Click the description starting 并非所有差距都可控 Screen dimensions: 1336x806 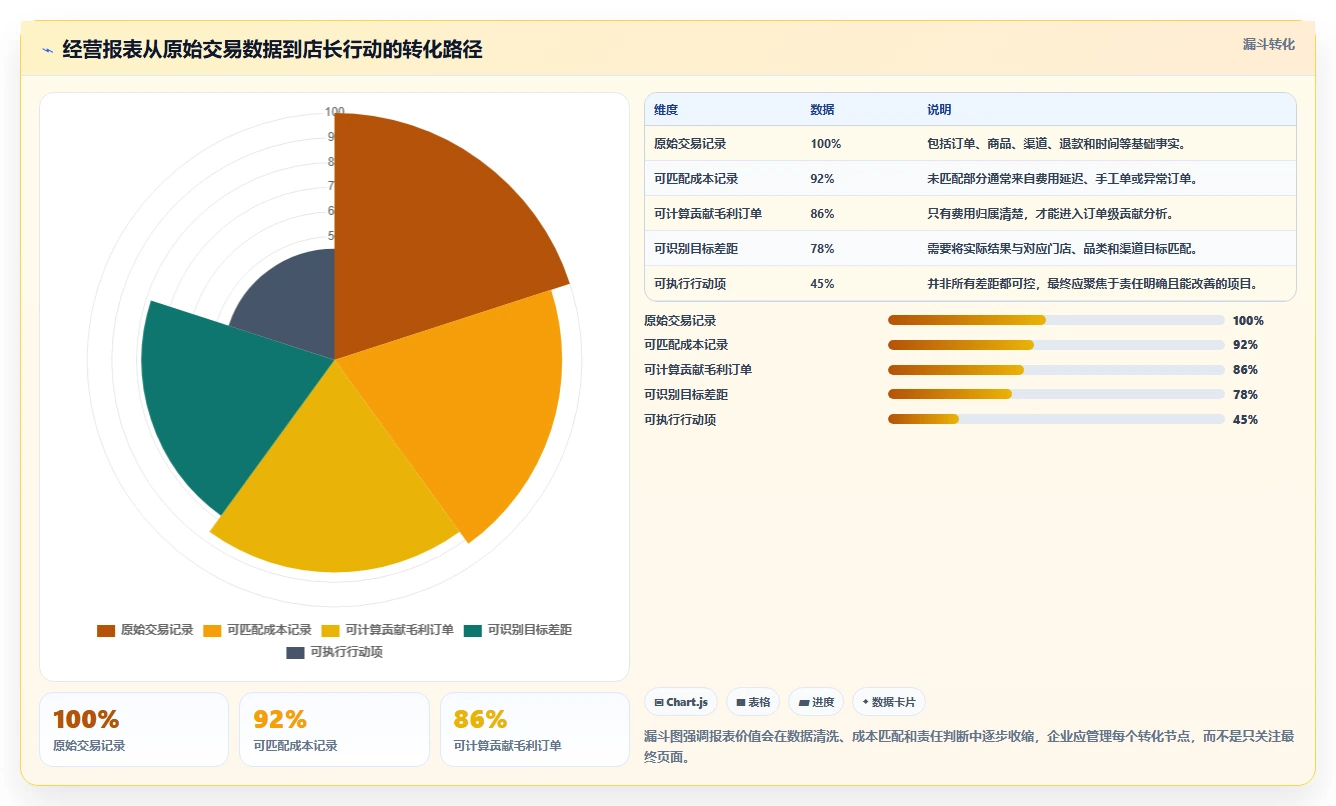[x=1093, y=284]
